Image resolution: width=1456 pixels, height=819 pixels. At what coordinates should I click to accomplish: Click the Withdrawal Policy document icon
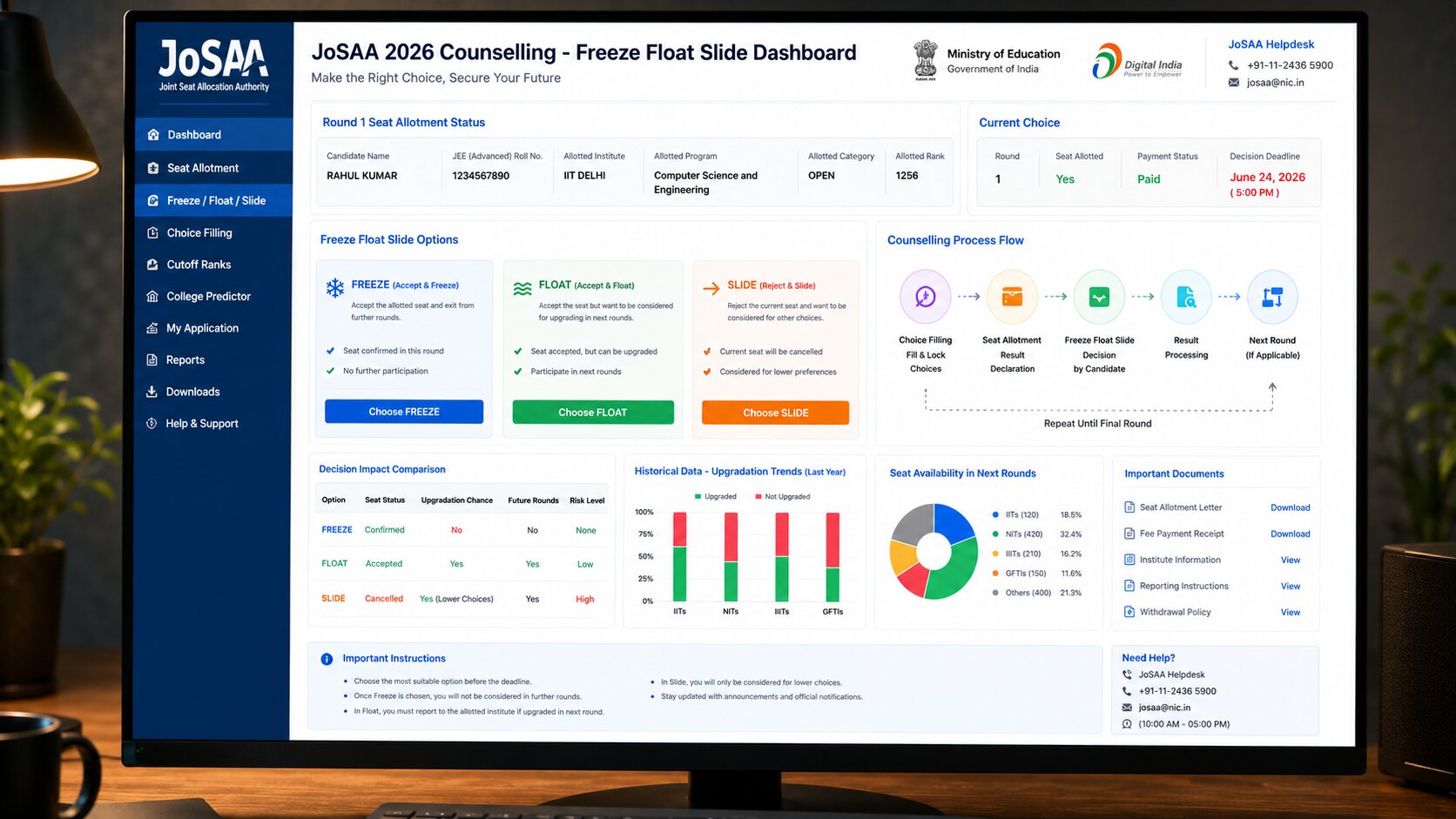click(1129, 612)
